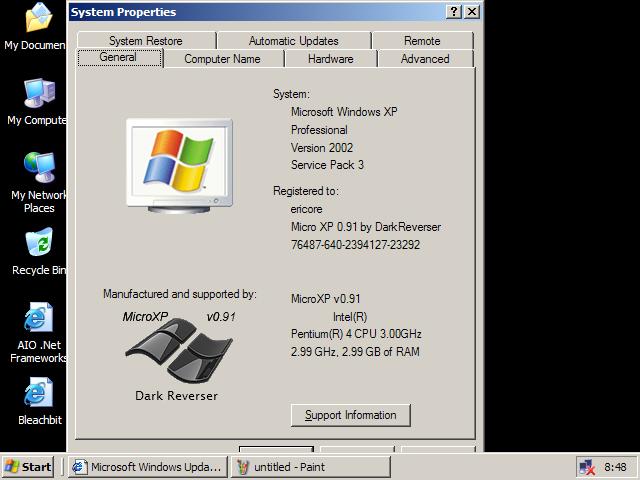The width and height of the screenshot is (640, 480).
Task: Switch to the Computer Name tab
Action: pos(223,59)
